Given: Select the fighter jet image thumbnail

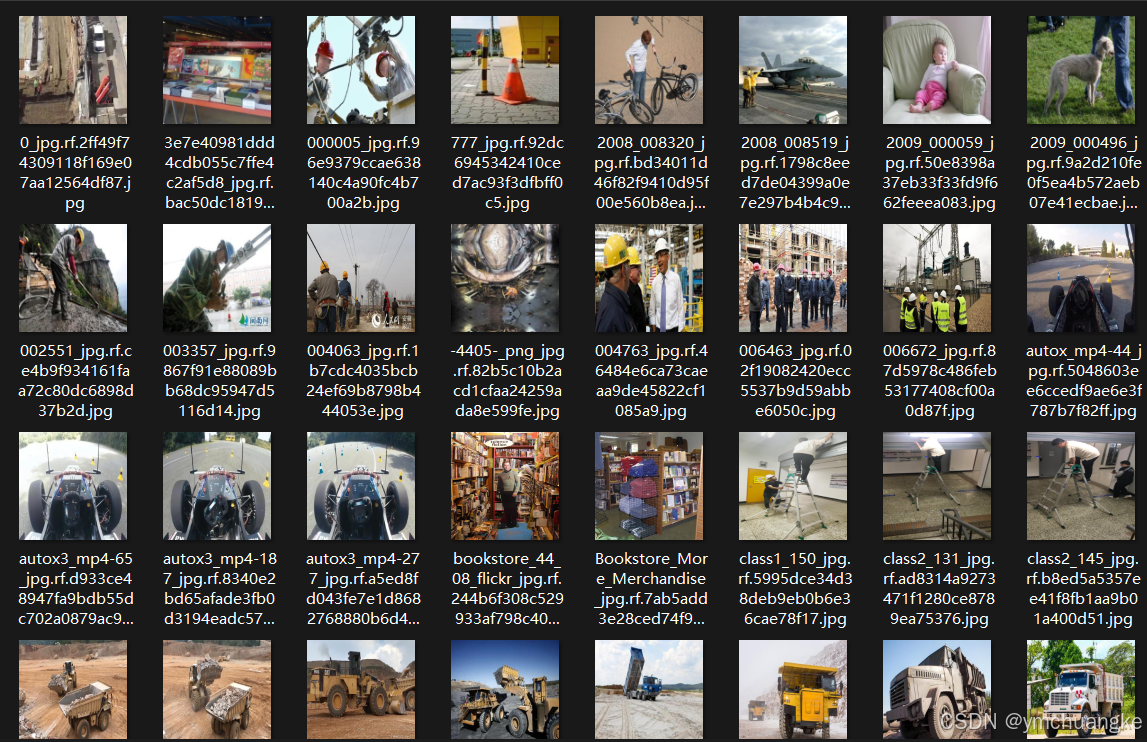Looking at the screenshot, I should pyautogui.click(x=793, y=70).
